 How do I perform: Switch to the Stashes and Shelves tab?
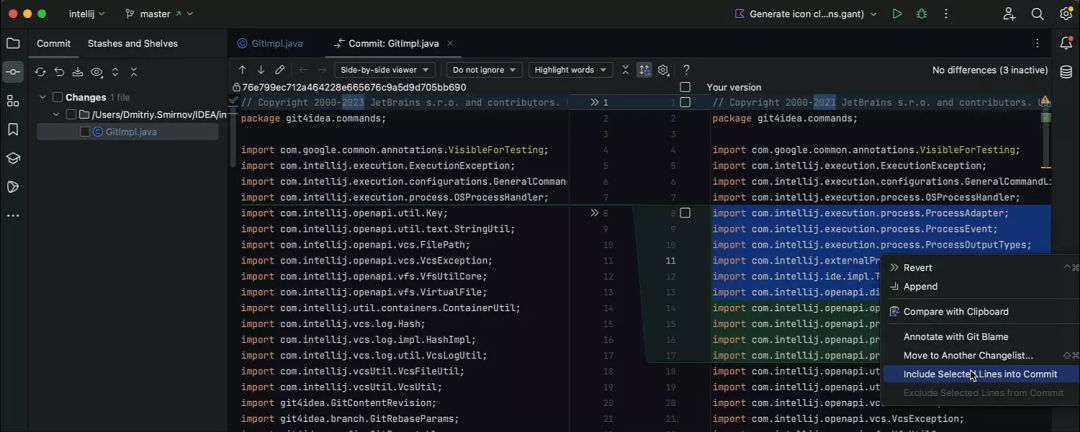click(x=132, y=44)
